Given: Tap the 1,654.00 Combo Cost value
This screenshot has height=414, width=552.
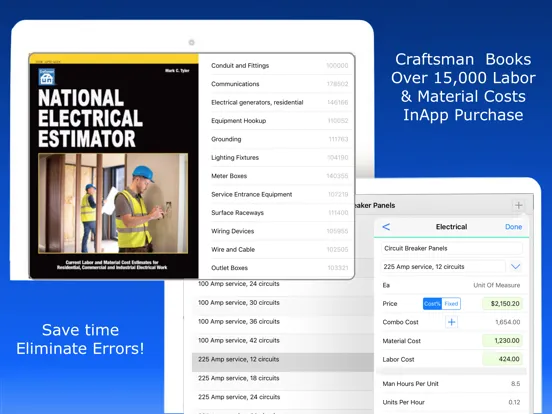Looking at the screenshot, I should 508,322.
